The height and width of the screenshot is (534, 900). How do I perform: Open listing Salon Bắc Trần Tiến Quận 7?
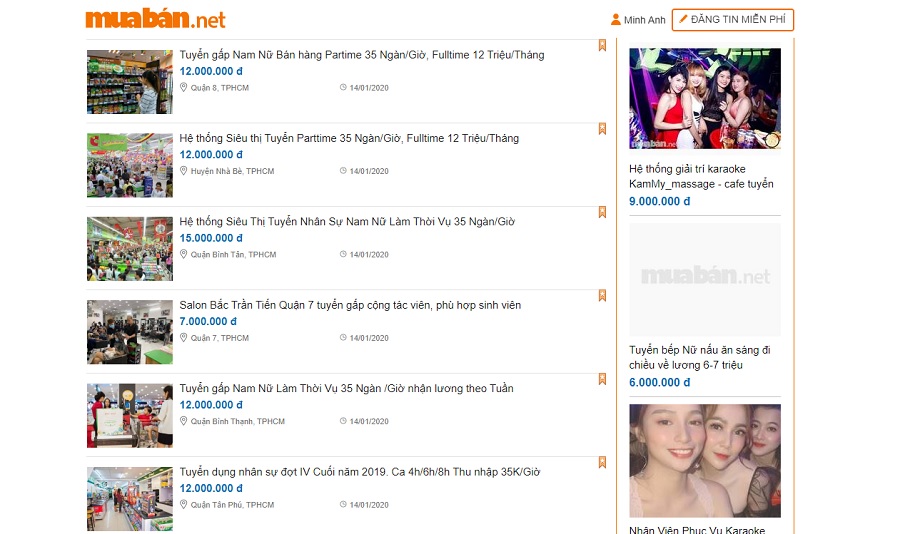click(x=350, y=305)
